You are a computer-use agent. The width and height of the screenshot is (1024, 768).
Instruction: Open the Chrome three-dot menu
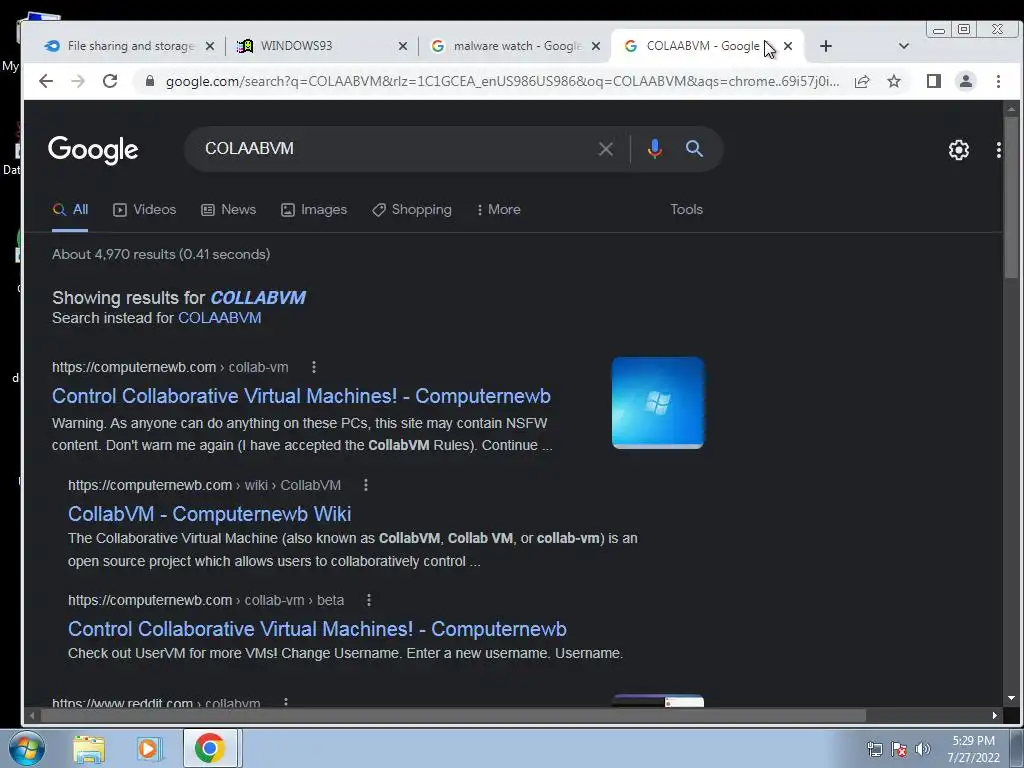(998, 81)
